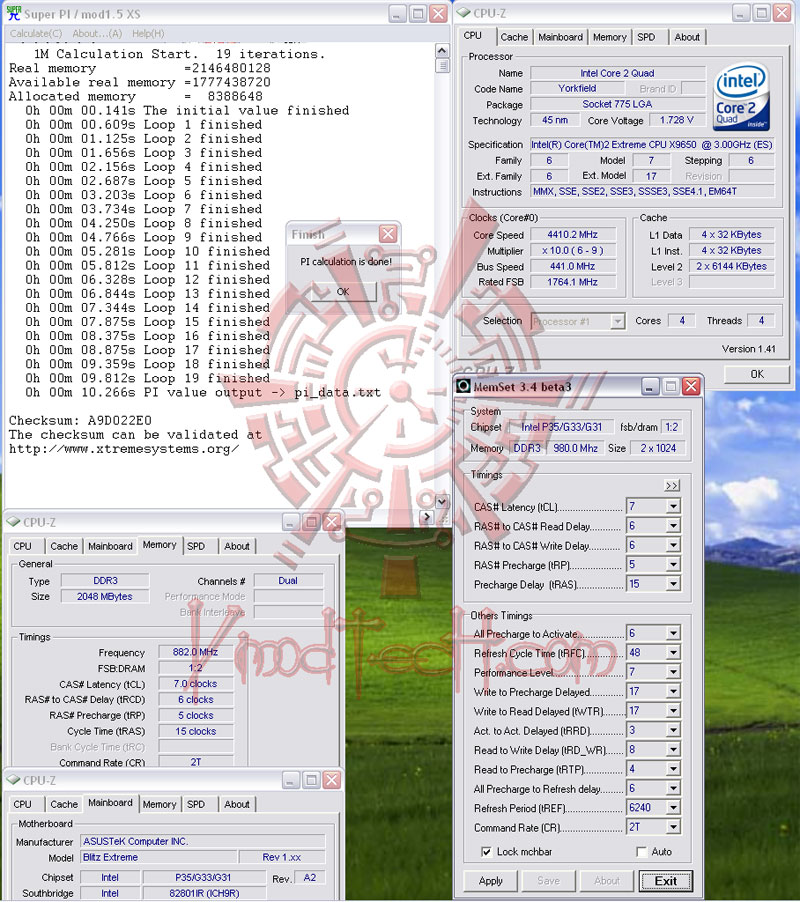Close the Super PI window
The height and width of the screenshot is (902, 800).
tap(438, 14)
